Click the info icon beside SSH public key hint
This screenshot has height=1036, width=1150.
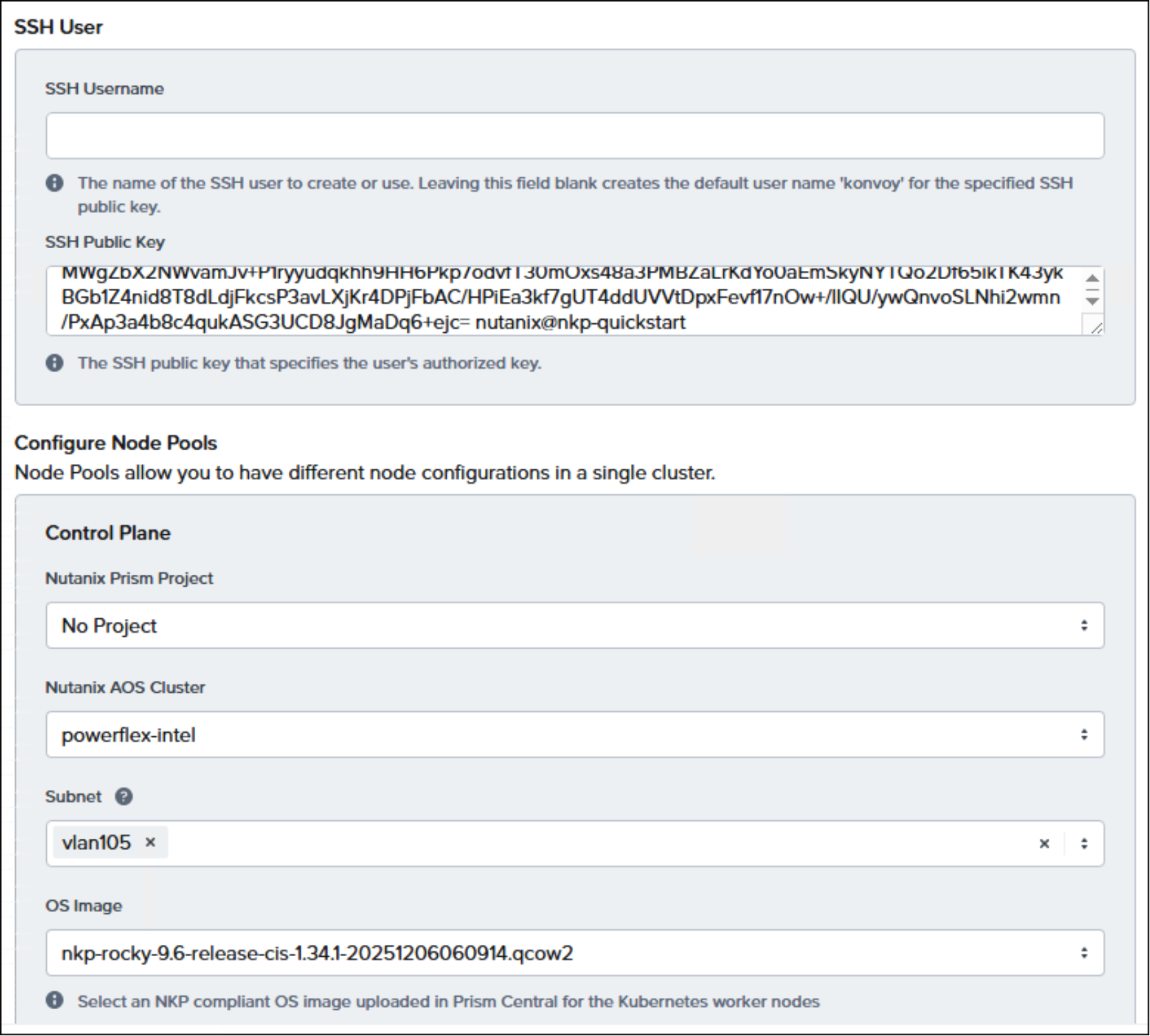tap(54, 363)
